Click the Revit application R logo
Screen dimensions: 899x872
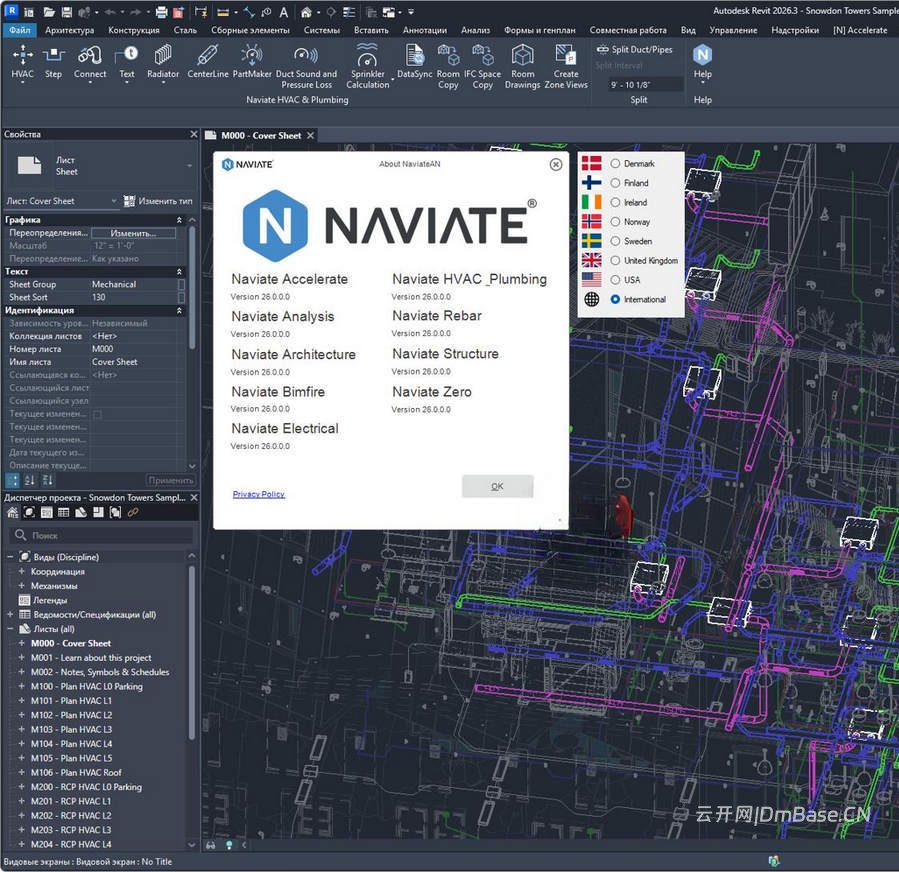11,11
